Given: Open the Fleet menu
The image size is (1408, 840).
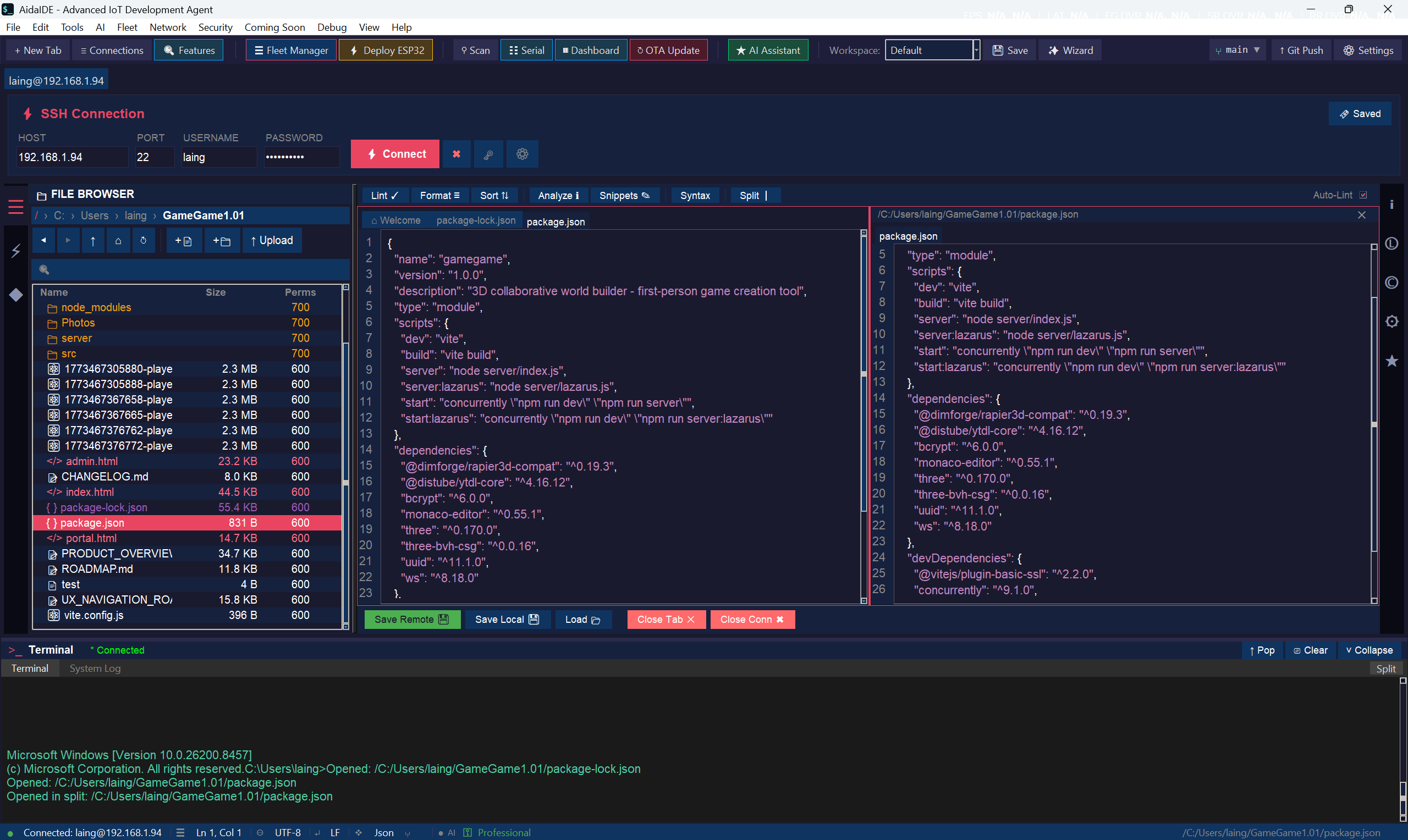Looking at the screenshot, I should tap(127, 27).
